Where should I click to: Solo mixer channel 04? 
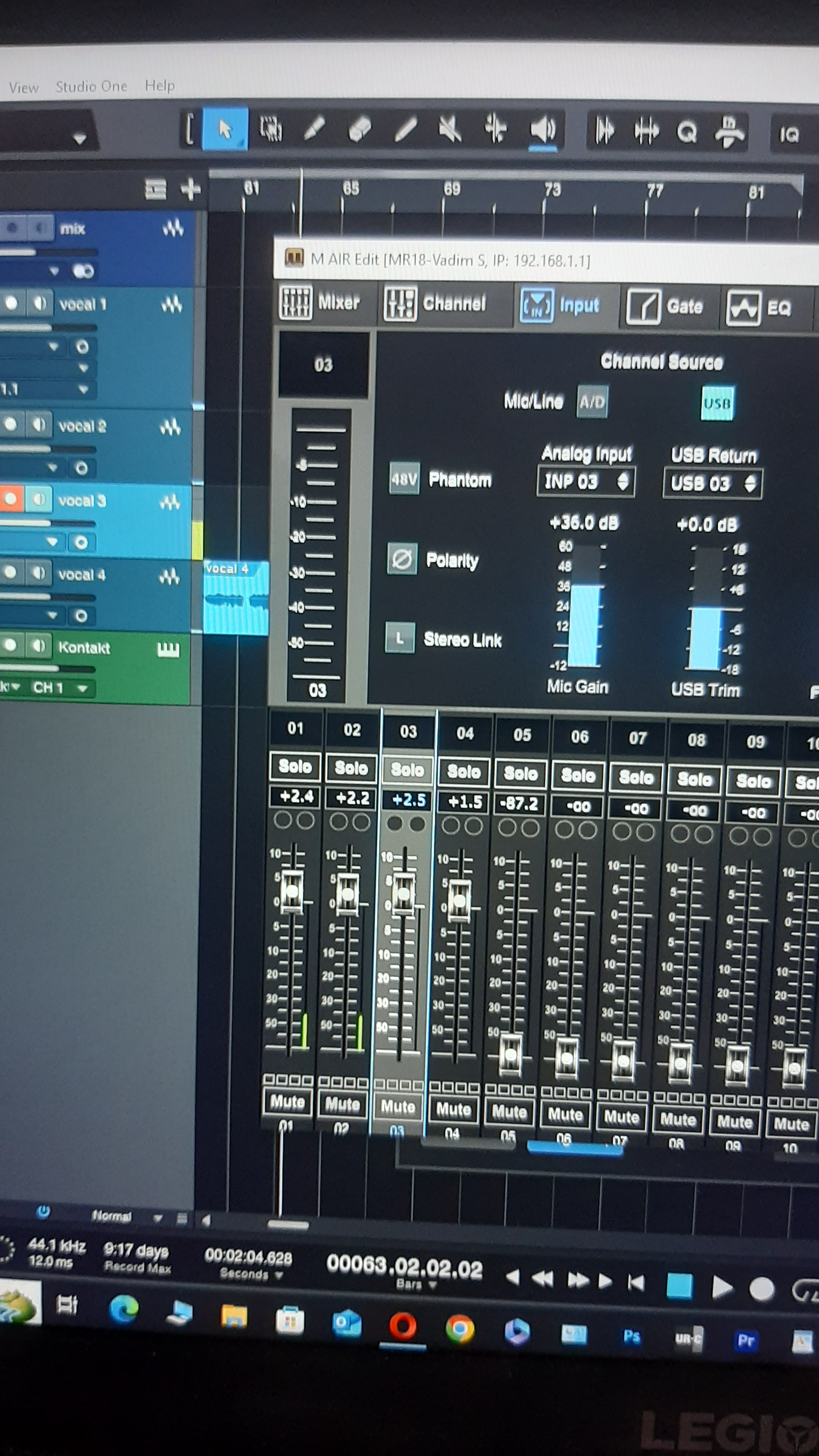[463, 772]
